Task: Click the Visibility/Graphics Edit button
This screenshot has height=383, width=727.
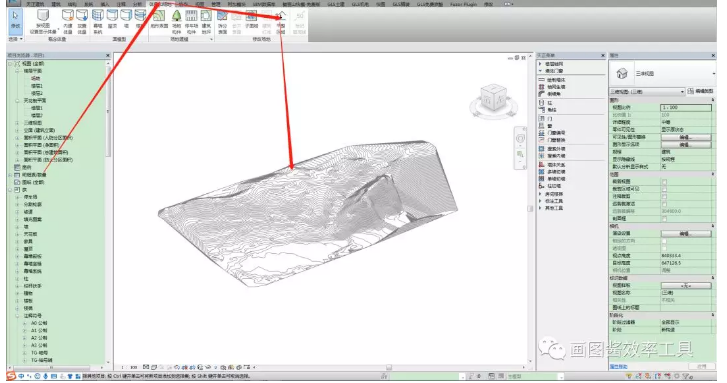Action: click(x=686, y=137)
